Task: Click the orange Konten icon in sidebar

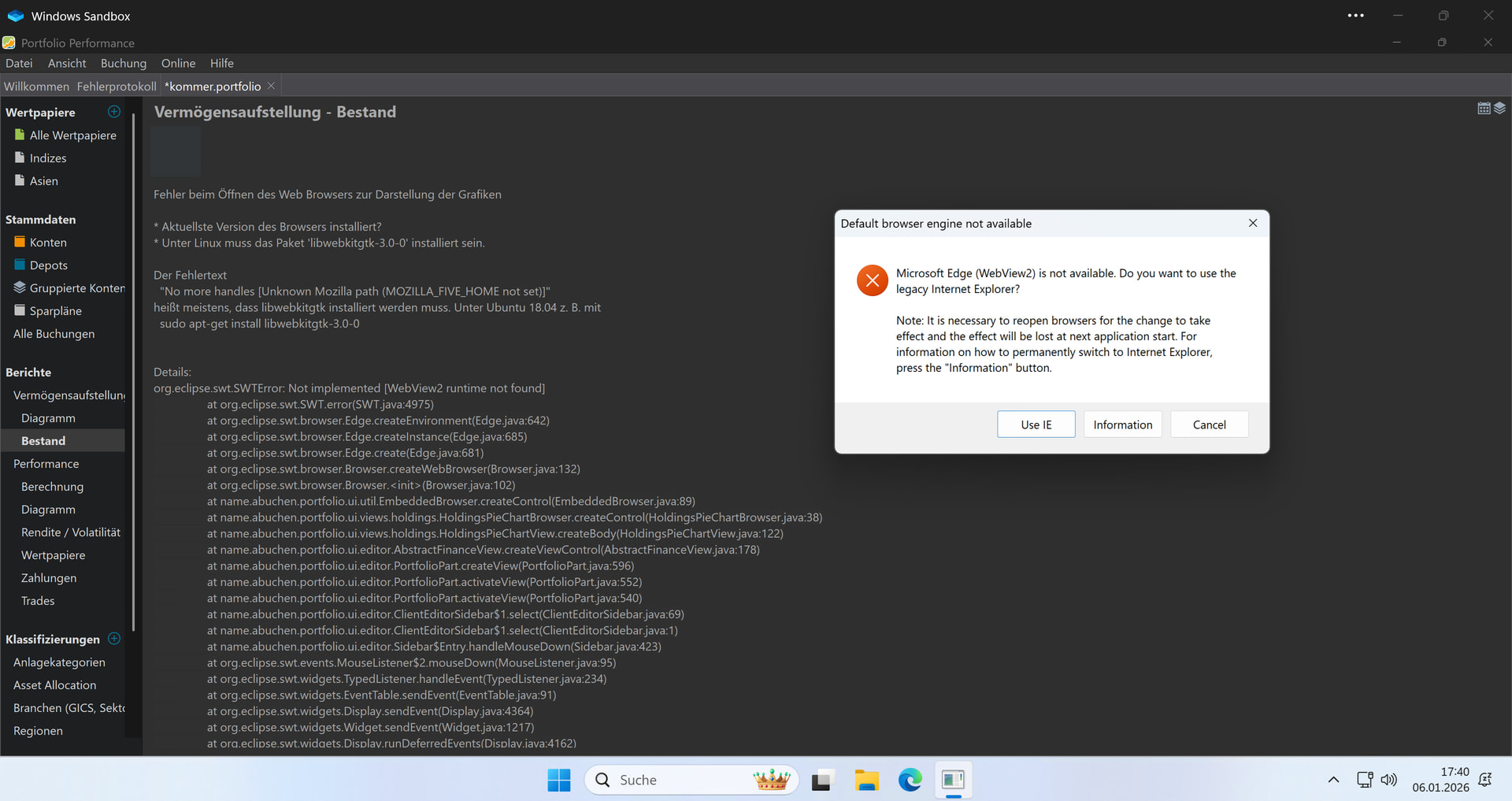Action: tap(20, 243)
